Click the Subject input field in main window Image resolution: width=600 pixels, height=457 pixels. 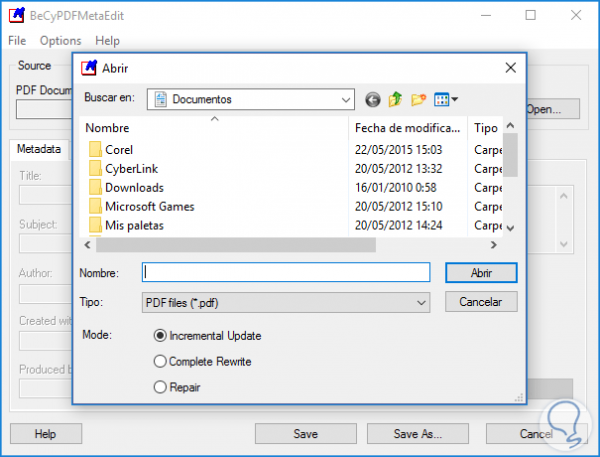pyautogui.click(x=46, y=243)
